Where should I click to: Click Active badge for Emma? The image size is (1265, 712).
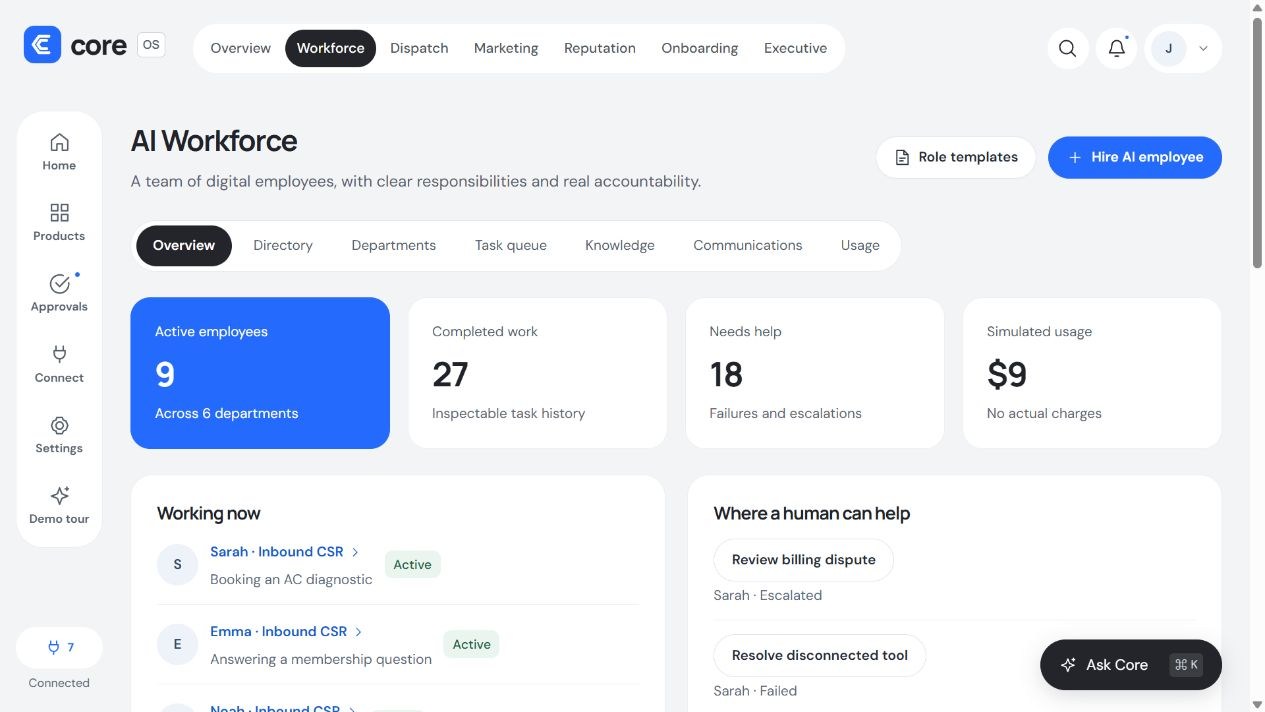tap(471, 645)
